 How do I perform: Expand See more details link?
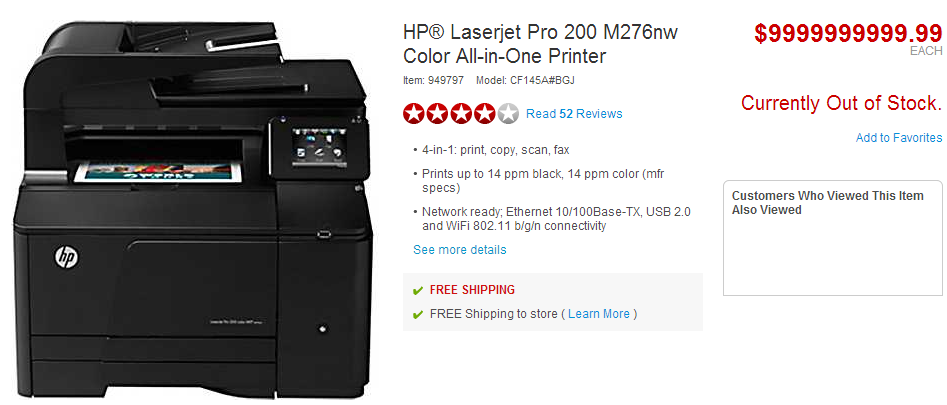460,249
